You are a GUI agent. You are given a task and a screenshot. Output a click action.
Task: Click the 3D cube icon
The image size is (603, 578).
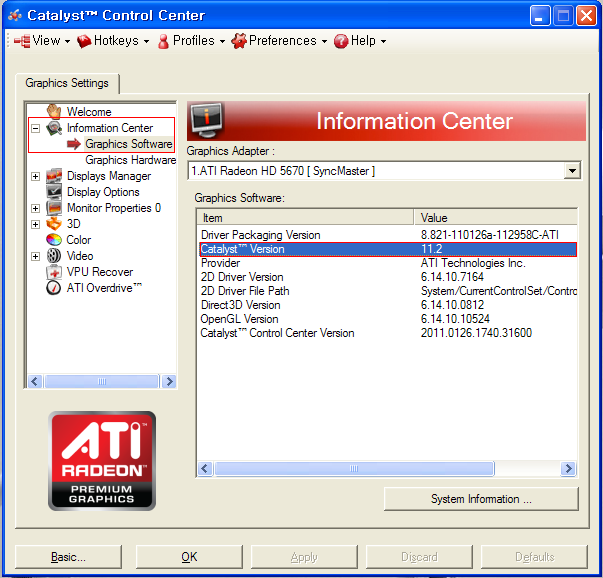54,223
